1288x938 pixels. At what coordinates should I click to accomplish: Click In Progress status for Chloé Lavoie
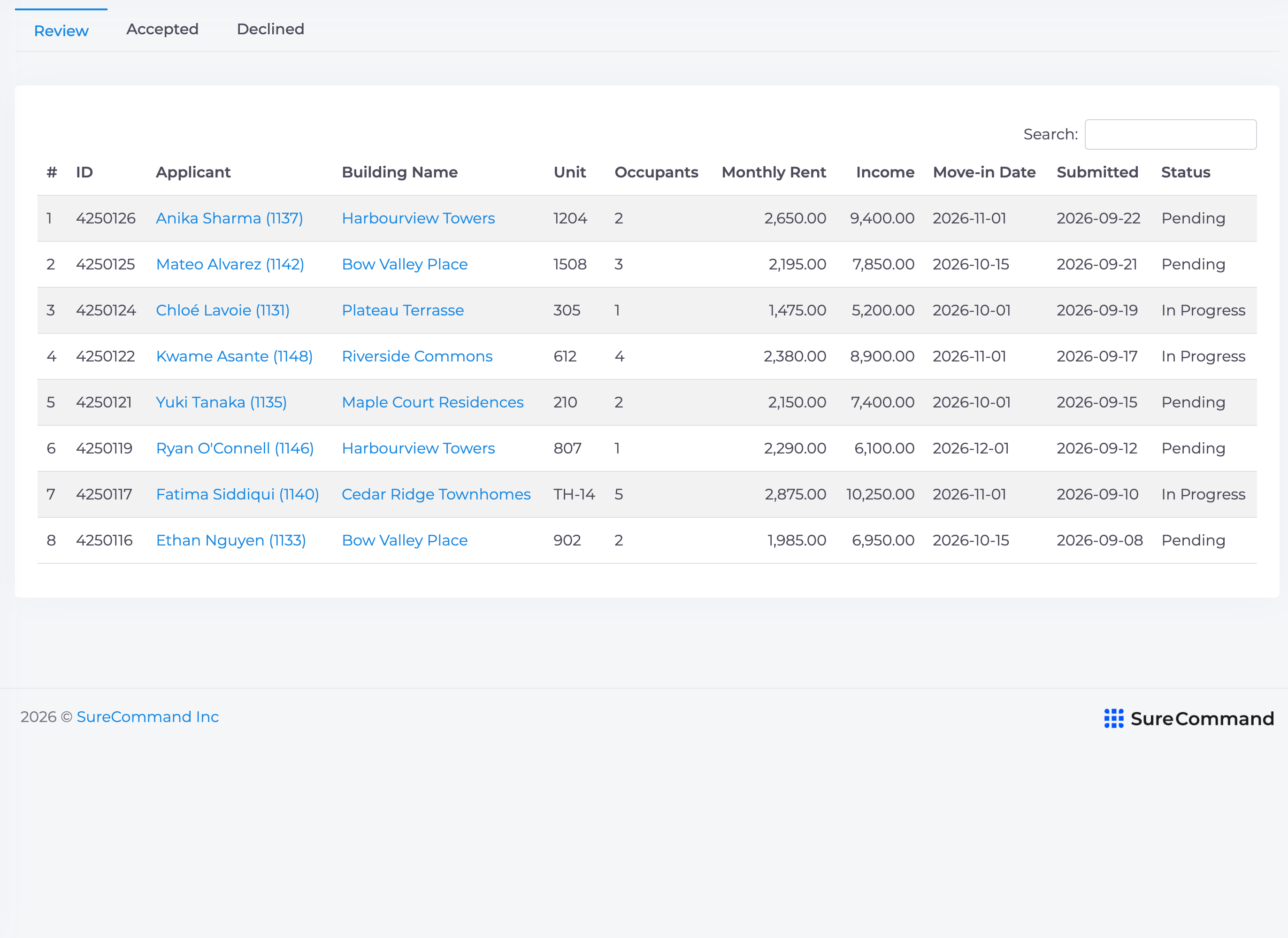tap(1203, 310)
